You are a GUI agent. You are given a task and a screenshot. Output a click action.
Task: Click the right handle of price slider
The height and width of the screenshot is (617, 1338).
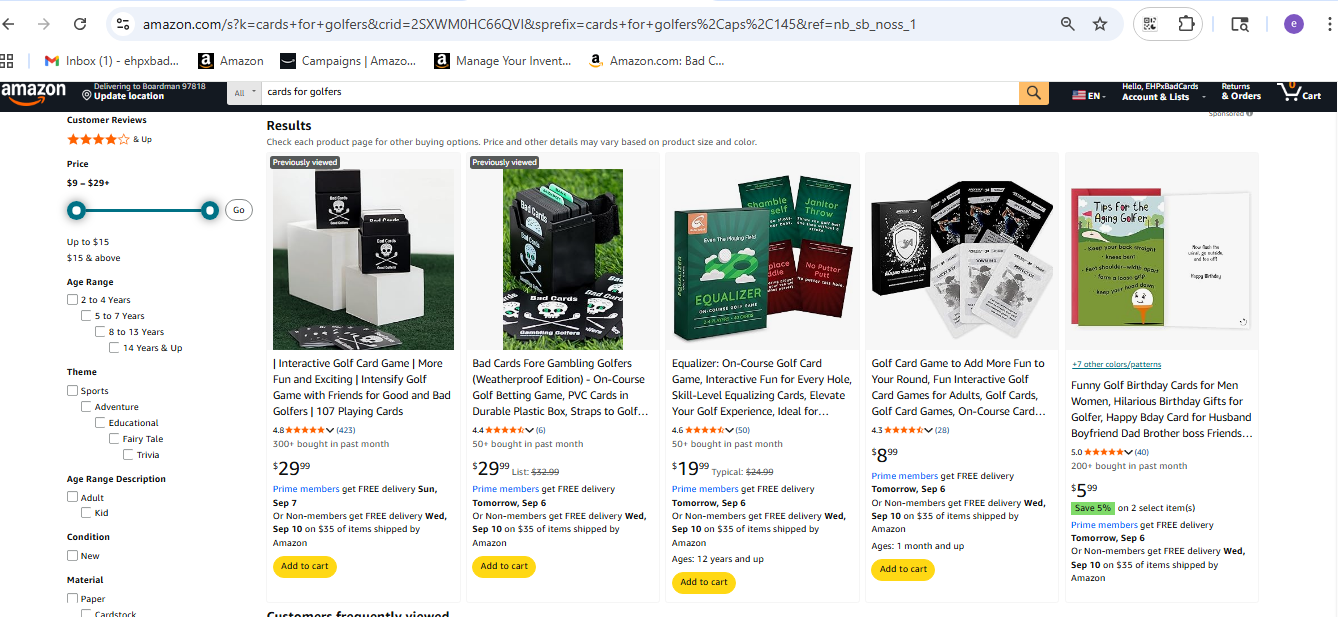(x=210, y=210)
